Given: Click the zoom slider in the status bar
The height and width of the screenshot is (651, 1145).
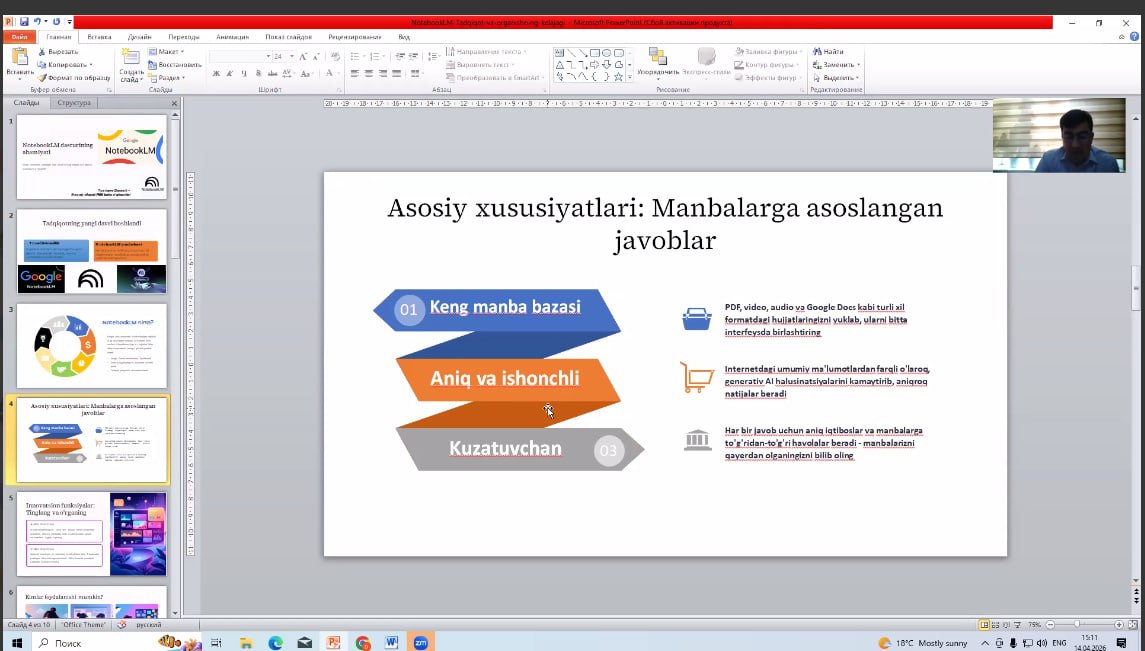Looking at the screenshot, I should 1078,624.
